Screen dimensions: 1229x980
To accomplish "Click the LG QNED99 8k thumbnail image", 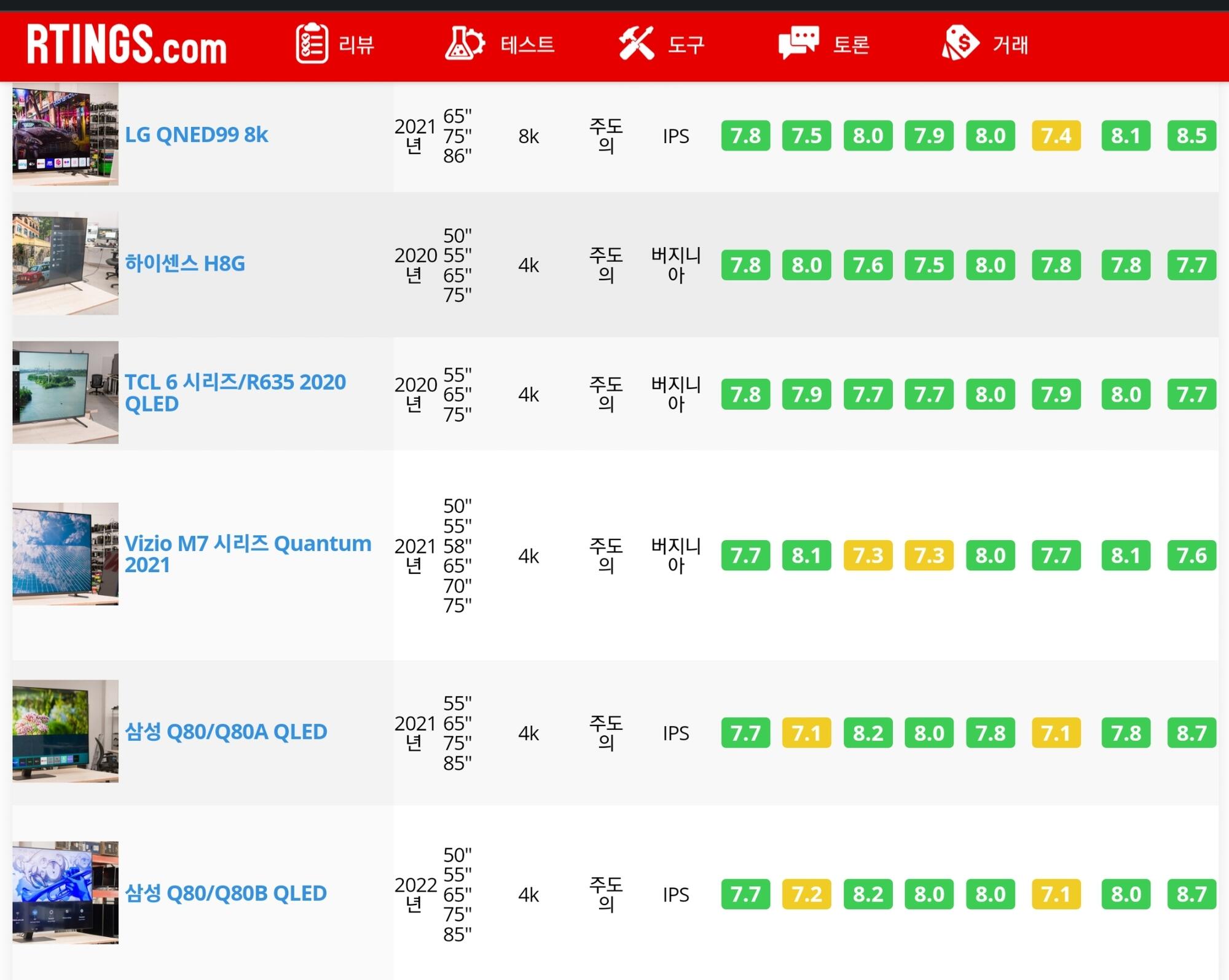I will point(65,134).
